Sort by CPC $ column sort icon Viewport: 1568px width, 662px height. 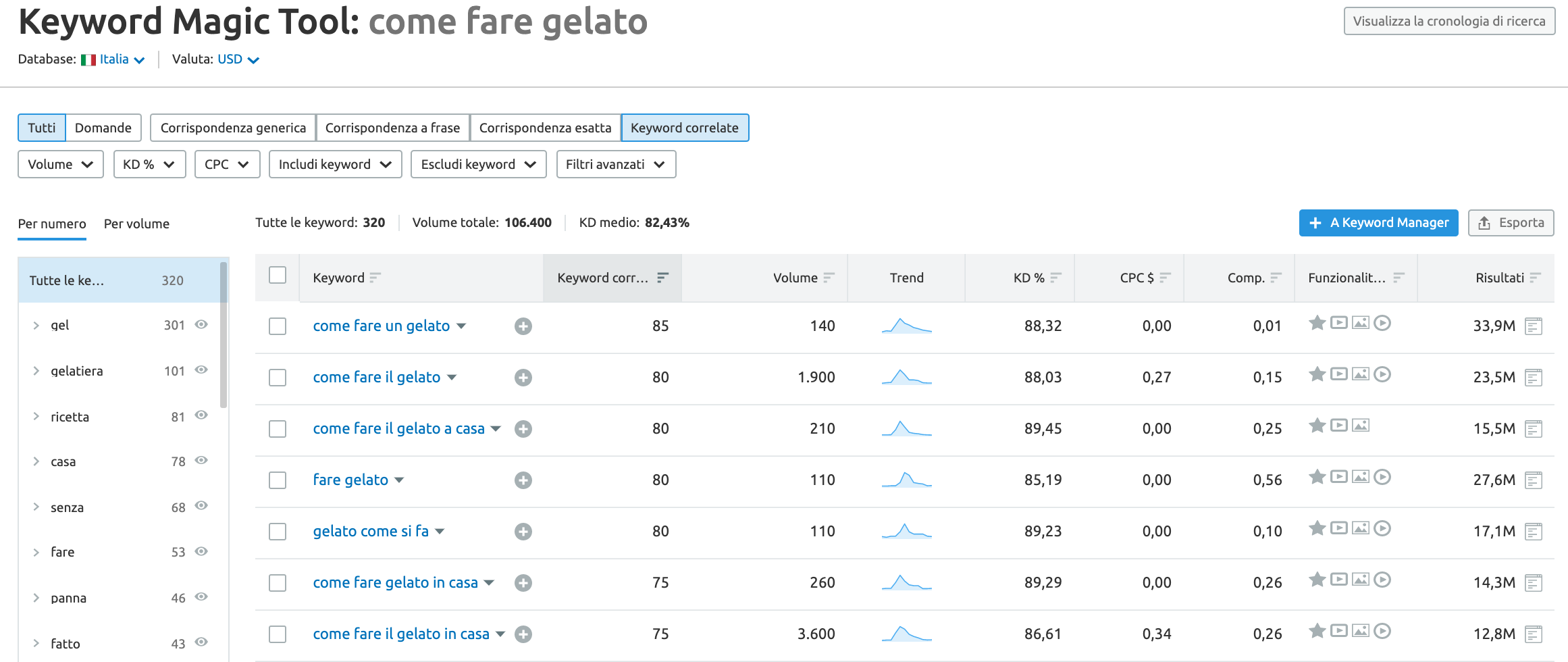tap(1165, 278)
